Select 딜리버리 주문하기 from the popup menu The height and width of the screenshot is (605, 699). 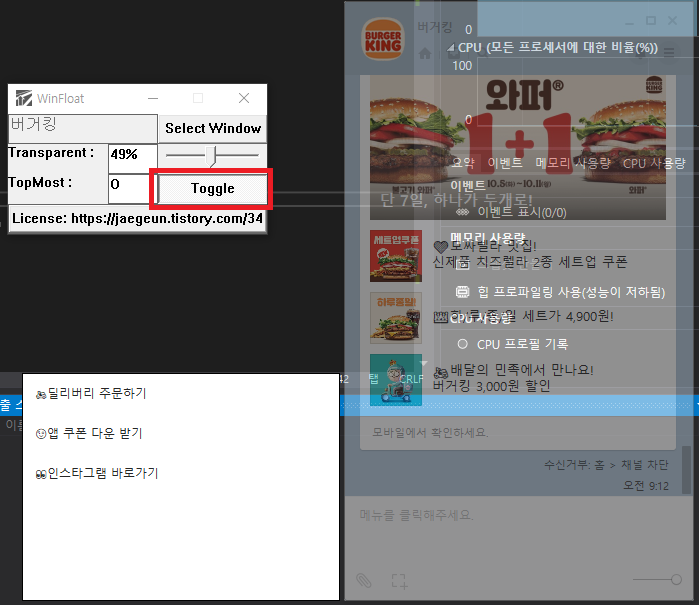(91, 393)
